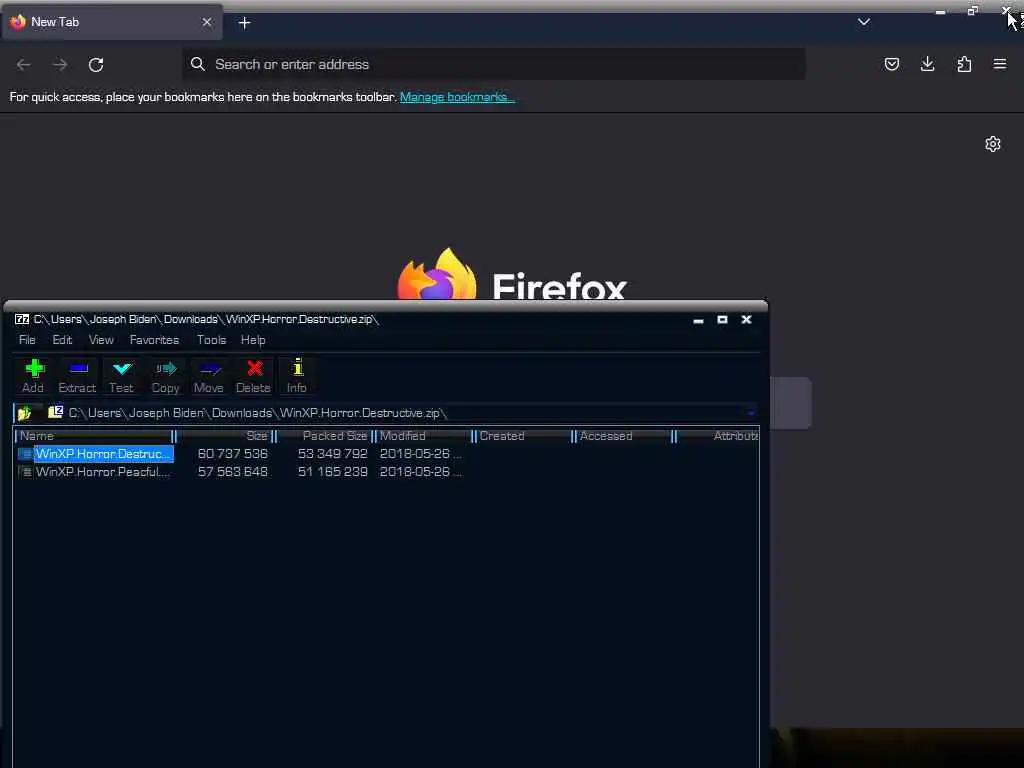
Task: Open Firefox Extensions icon
Action: click(x=964, y=64)
